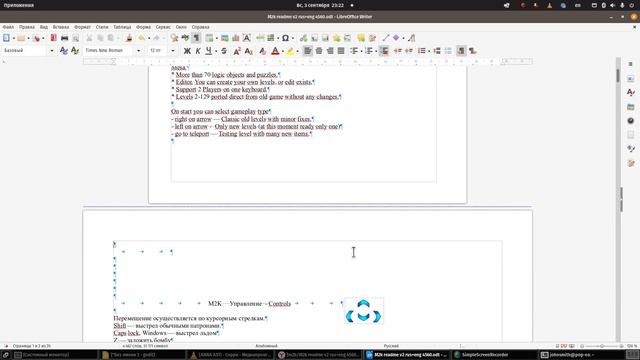Image resolution: width=640 pixels, height=360 pixels.
Task: Insert an image via toolbar icon
Action: (x=225, y=38)
